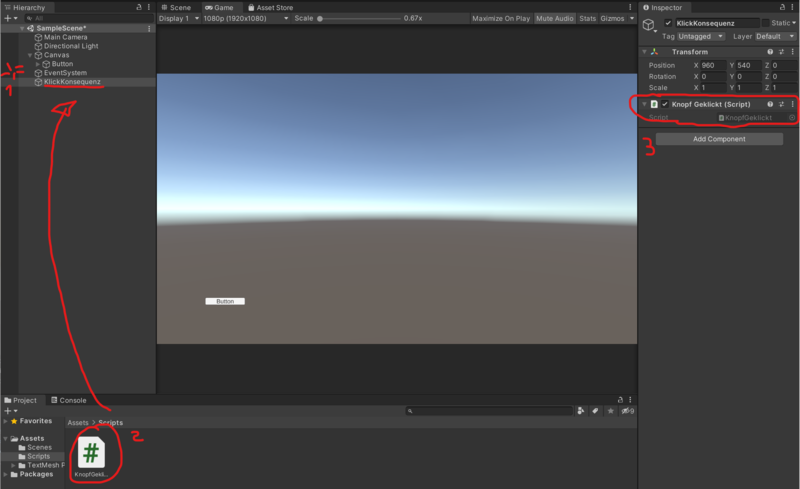Click the Script field object picker circle
800x489 pixels.
[x=791, y=118]
